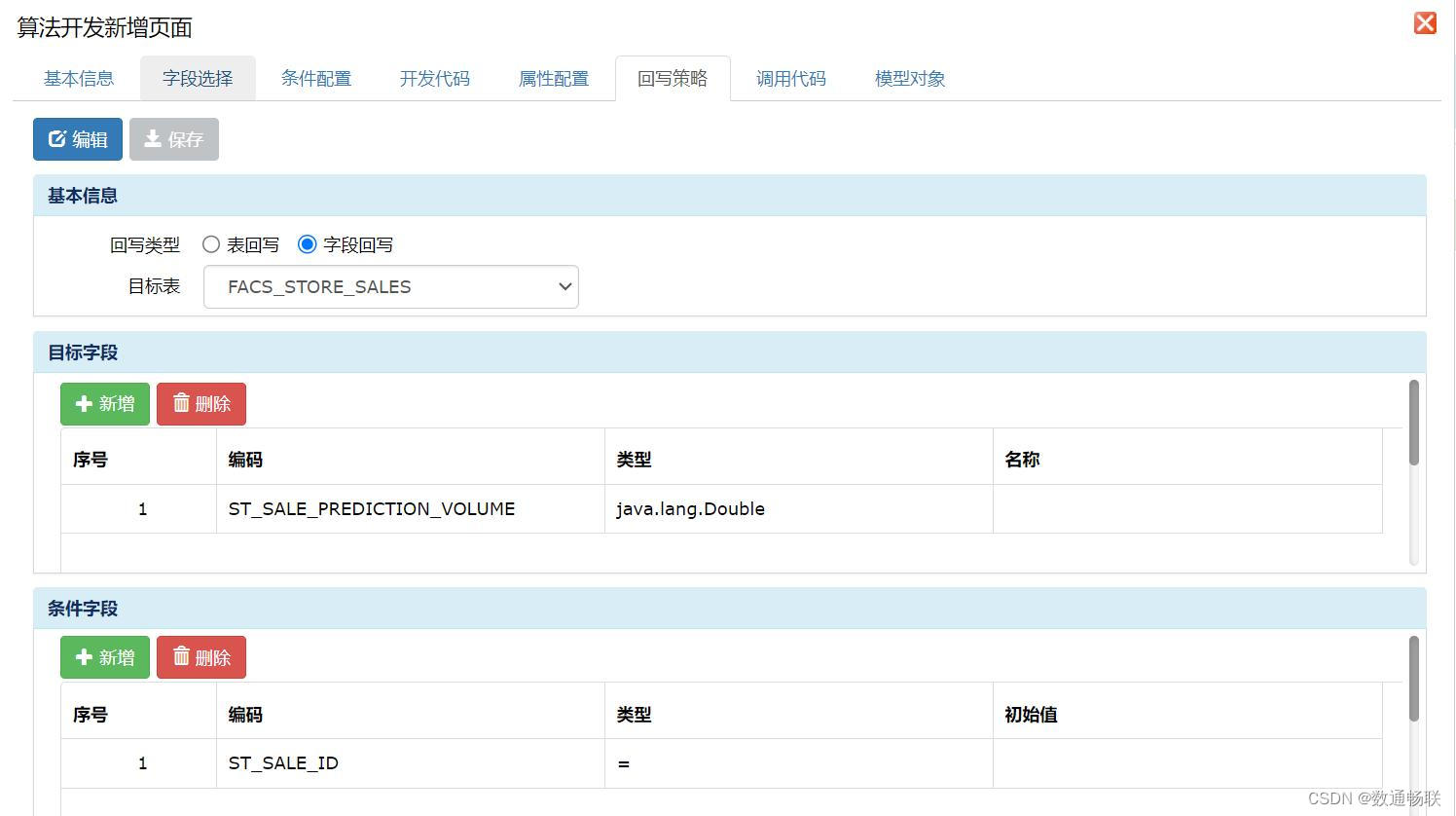Go to the 条件配置 tab
The image size is (1456, 816).
click(316, 79)
